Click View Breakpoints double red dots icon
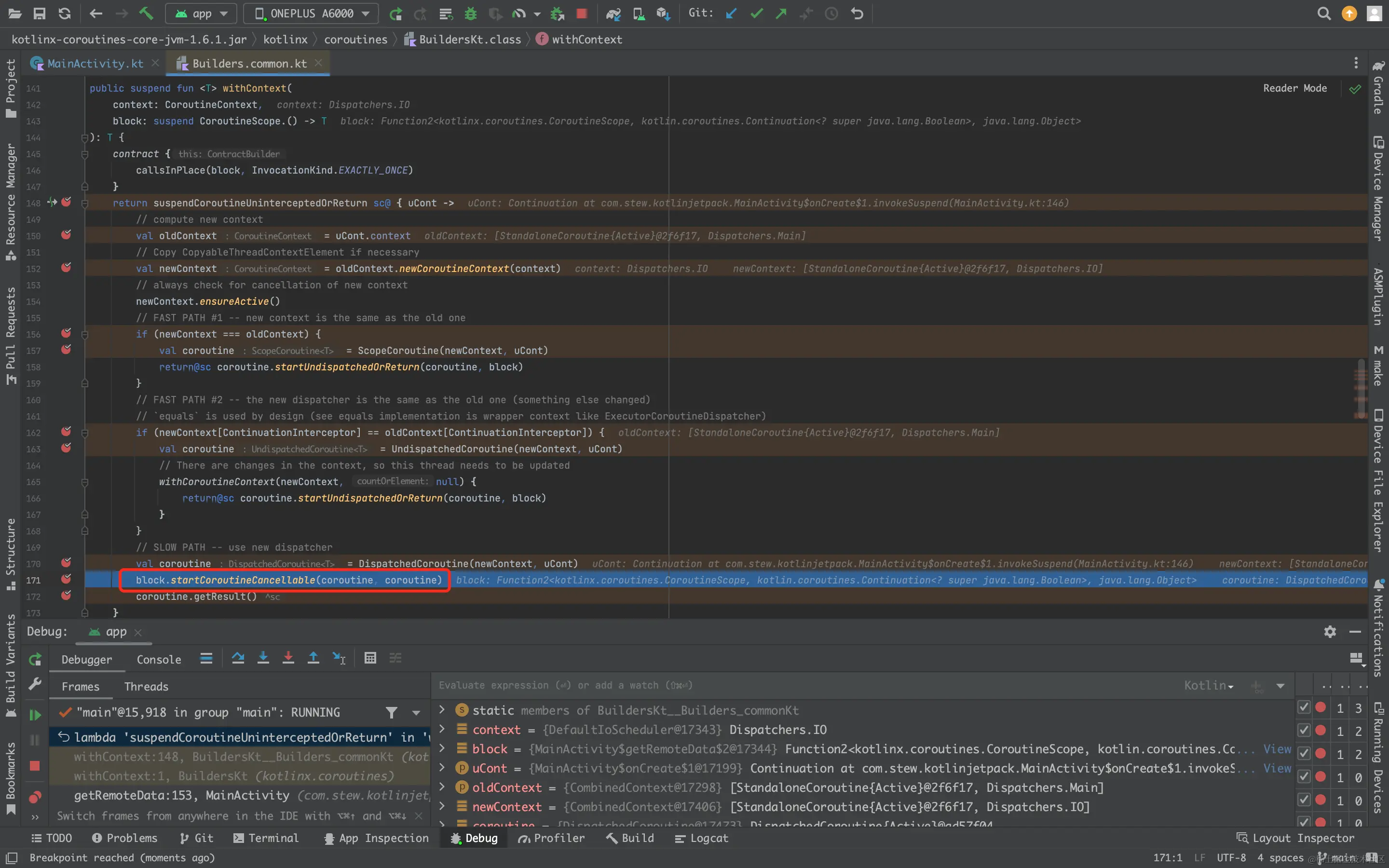The image size is (1389, 868). 35,798
